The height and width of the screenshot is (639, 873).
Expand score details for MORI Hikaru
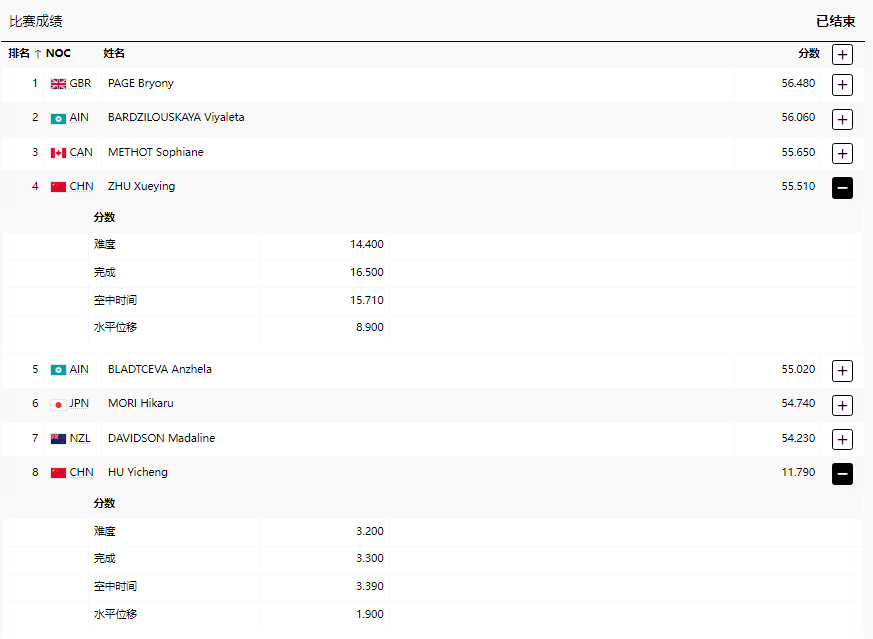pos(842,405)
